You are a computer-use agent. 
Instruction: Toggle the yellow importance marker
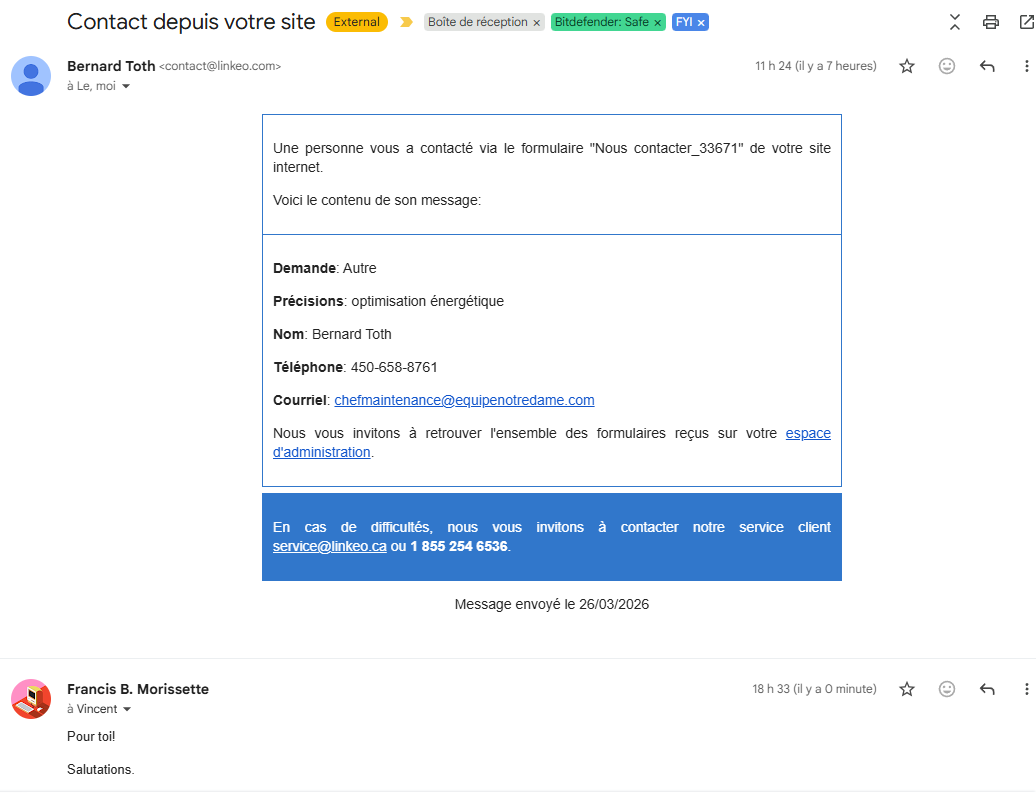click(x=406, y=22)
